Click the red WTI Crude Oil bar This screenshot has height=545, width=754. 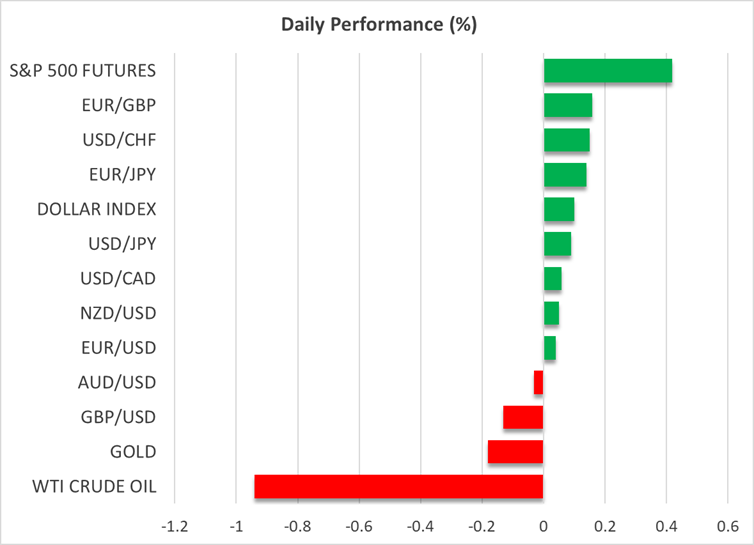coord(398,486)
